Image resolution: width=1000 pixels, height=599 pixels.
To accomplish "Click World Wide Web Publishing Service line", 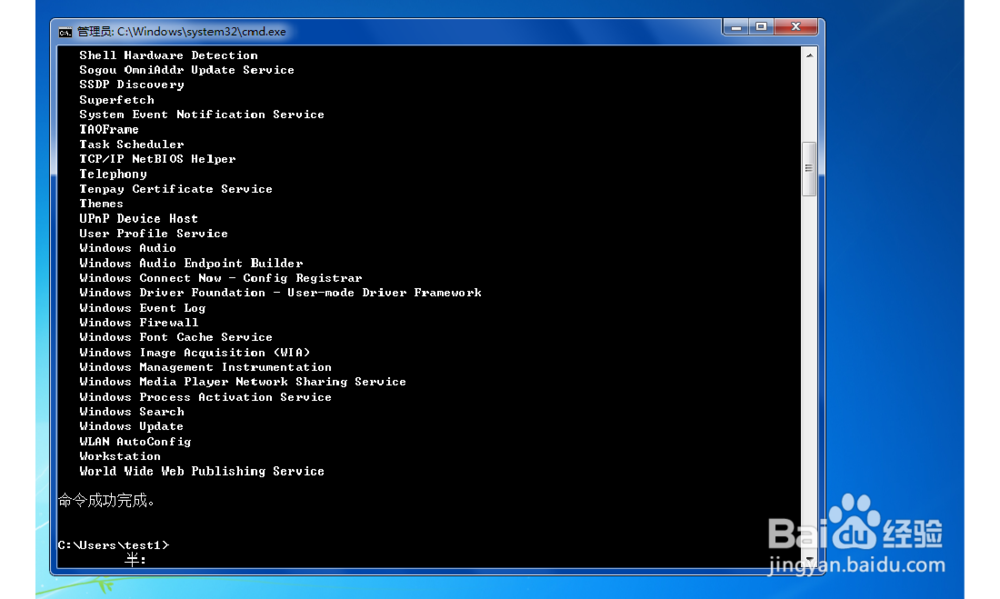I will pyautogui.click(x=202, y=471).
